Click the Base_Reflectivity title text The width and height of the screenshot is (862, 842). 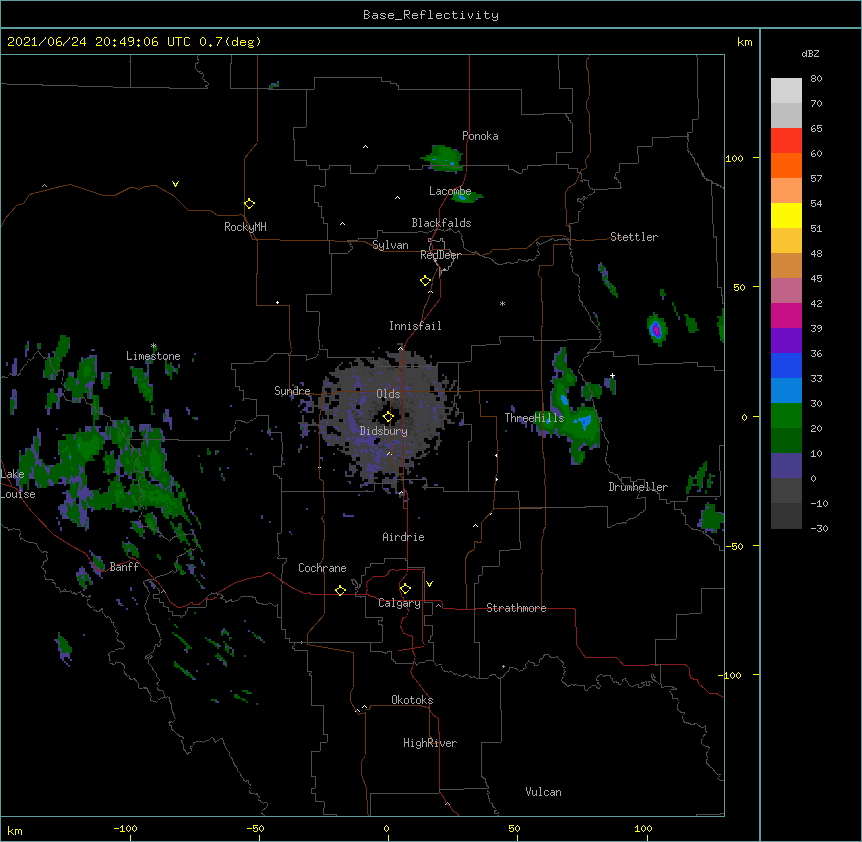431,15
